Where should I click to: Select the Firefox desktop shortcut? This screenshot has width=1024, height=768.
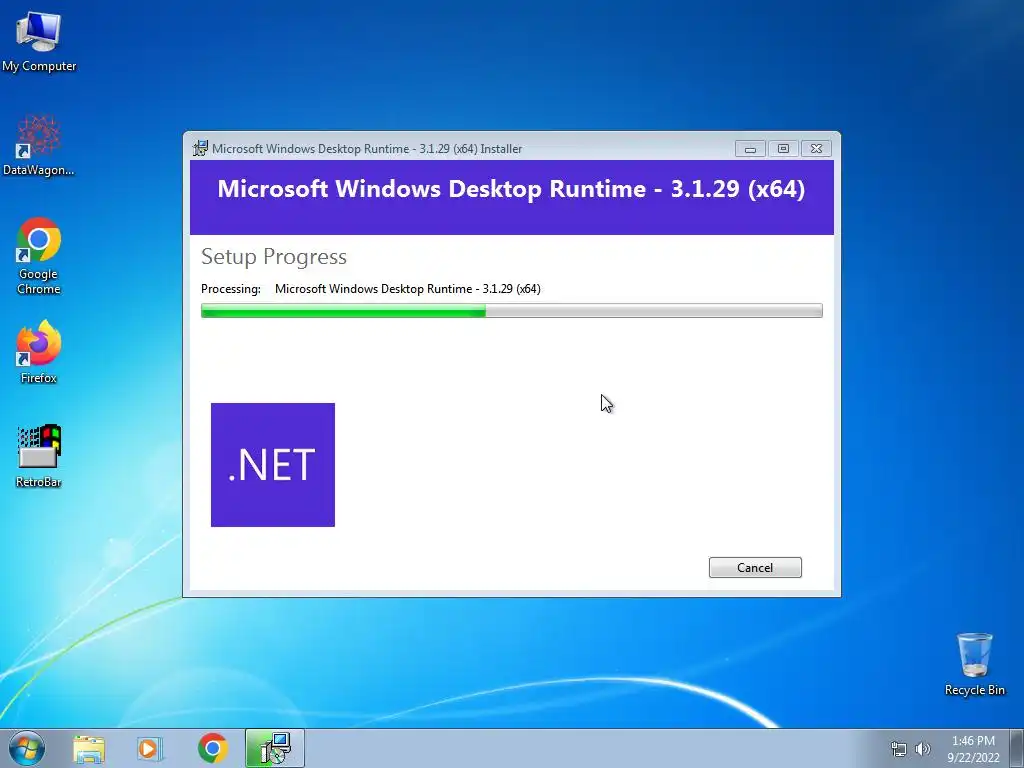[x=39, y=352]
